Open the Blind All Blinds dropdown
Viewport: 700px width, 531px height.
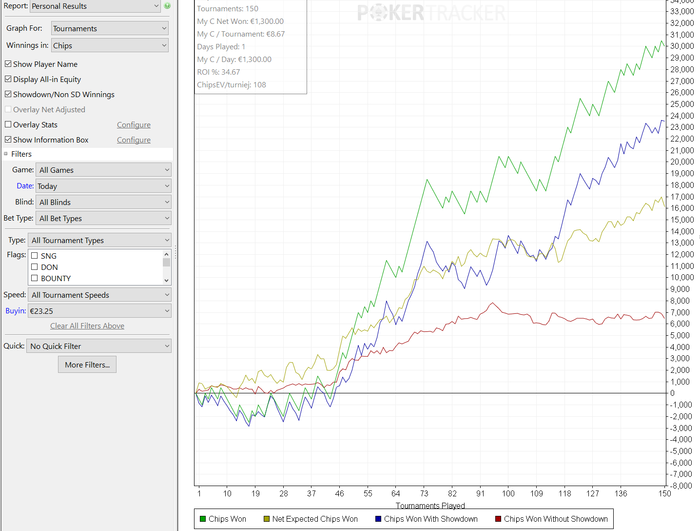click(104, 202)
